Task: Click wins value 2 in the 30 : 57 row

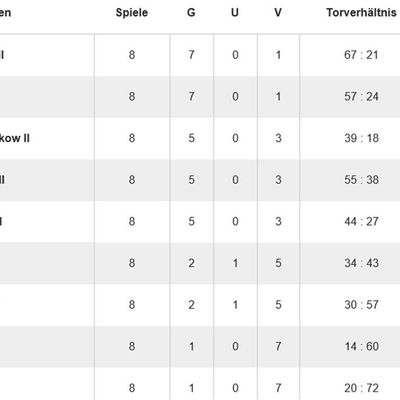Action: click(x=191, y=305)
